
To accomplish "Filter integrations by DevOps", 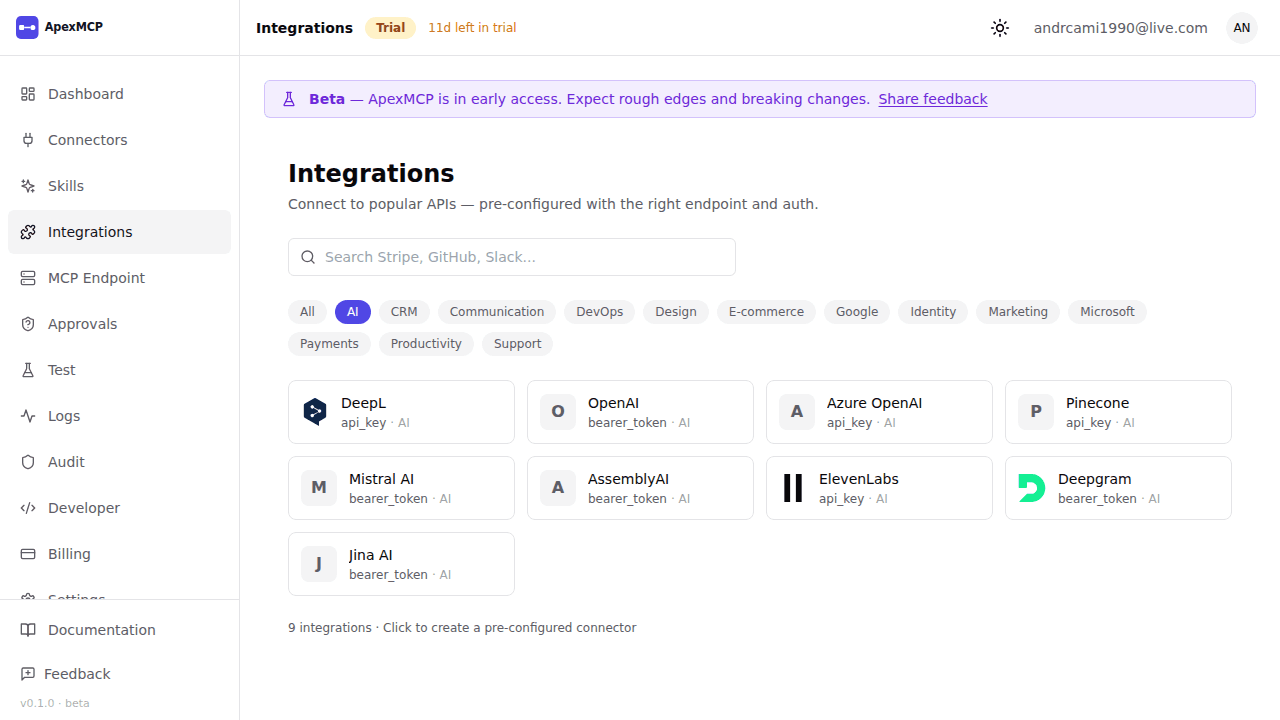I will pyautogui.click(x=600, y=312).
